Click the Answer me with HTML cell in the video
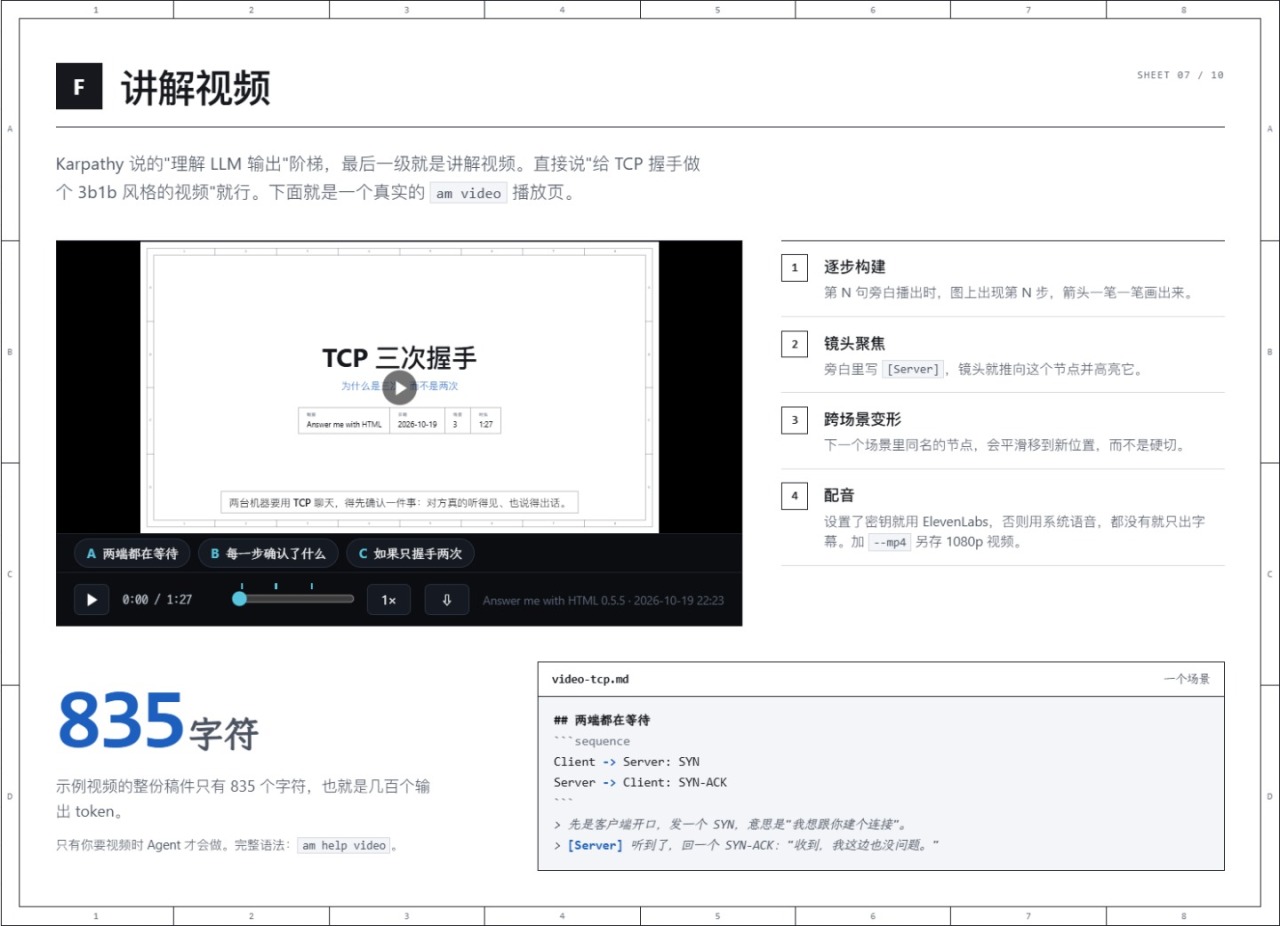 click(344, 421)
